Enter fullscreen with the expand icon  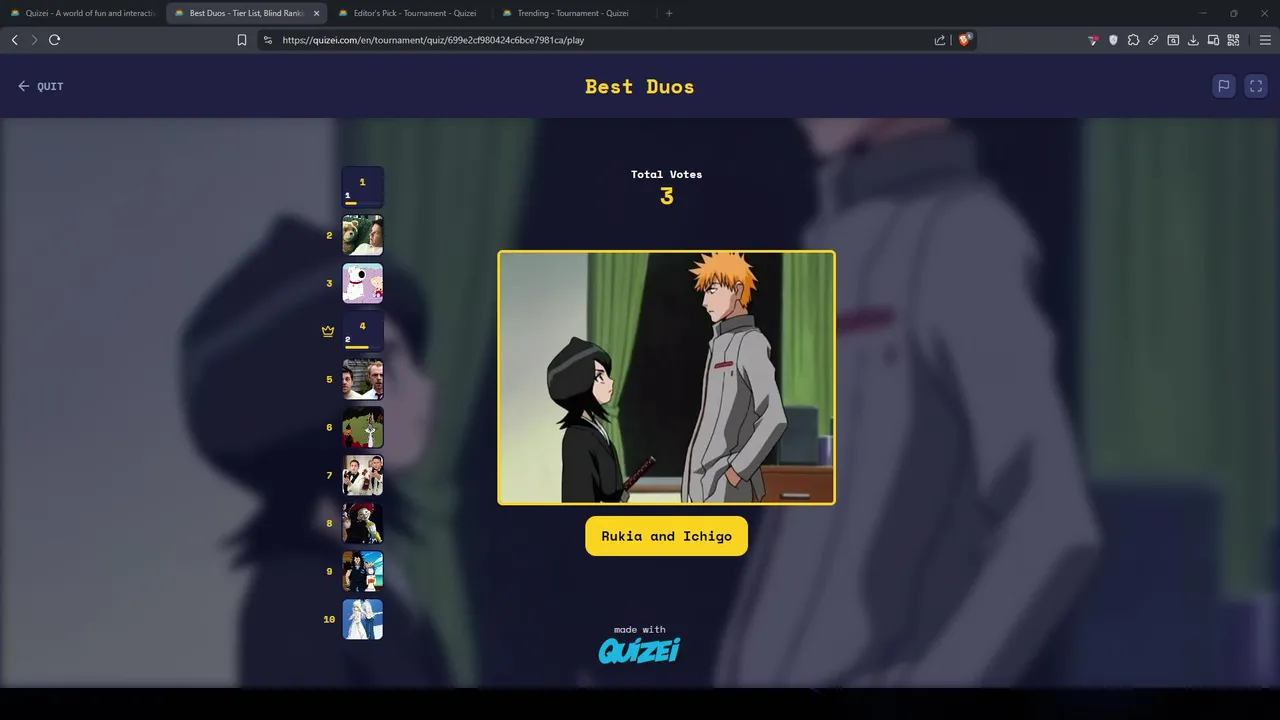pyautogui.click(x=1256, y=86)
